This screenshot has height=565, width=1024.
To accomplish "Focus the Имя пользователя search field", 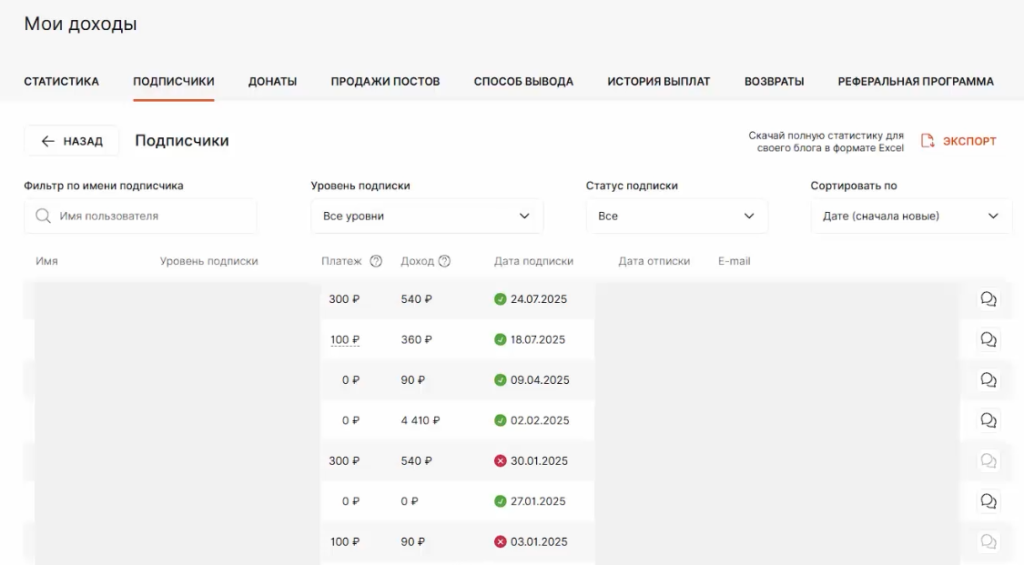I will click(x=140, y=216).
